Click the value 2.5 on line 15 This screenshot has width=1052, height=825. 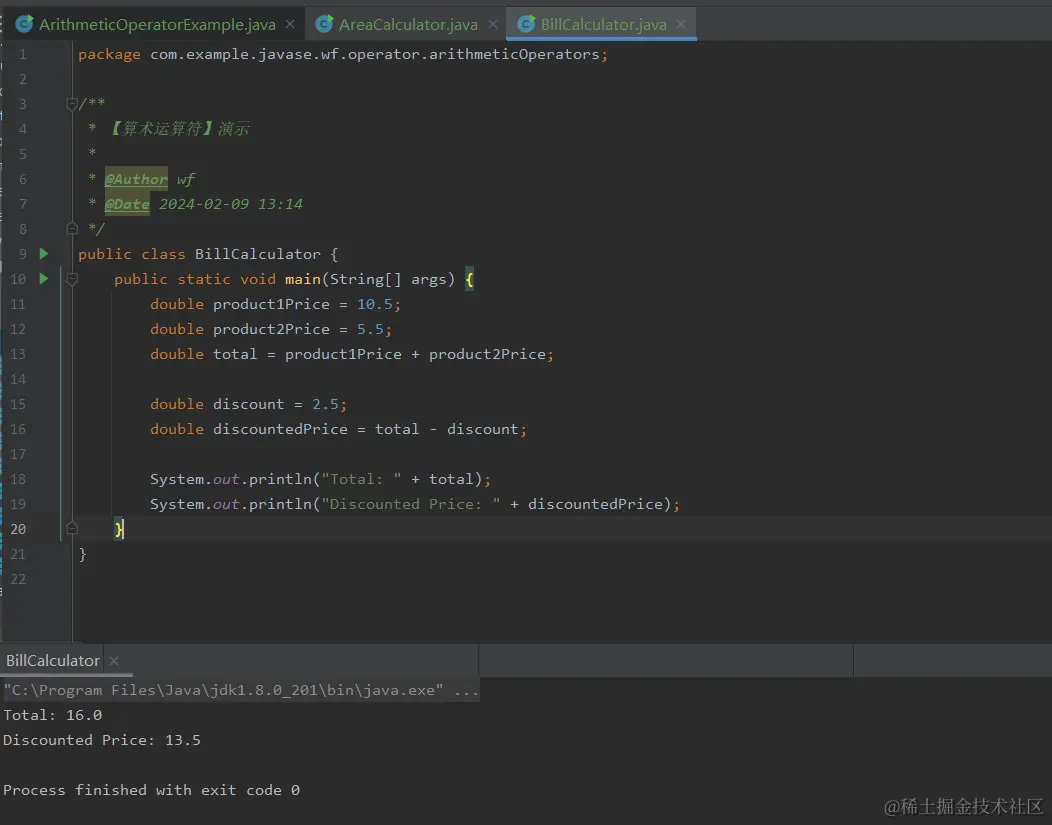pyautogui.click(x=325, y=404)
